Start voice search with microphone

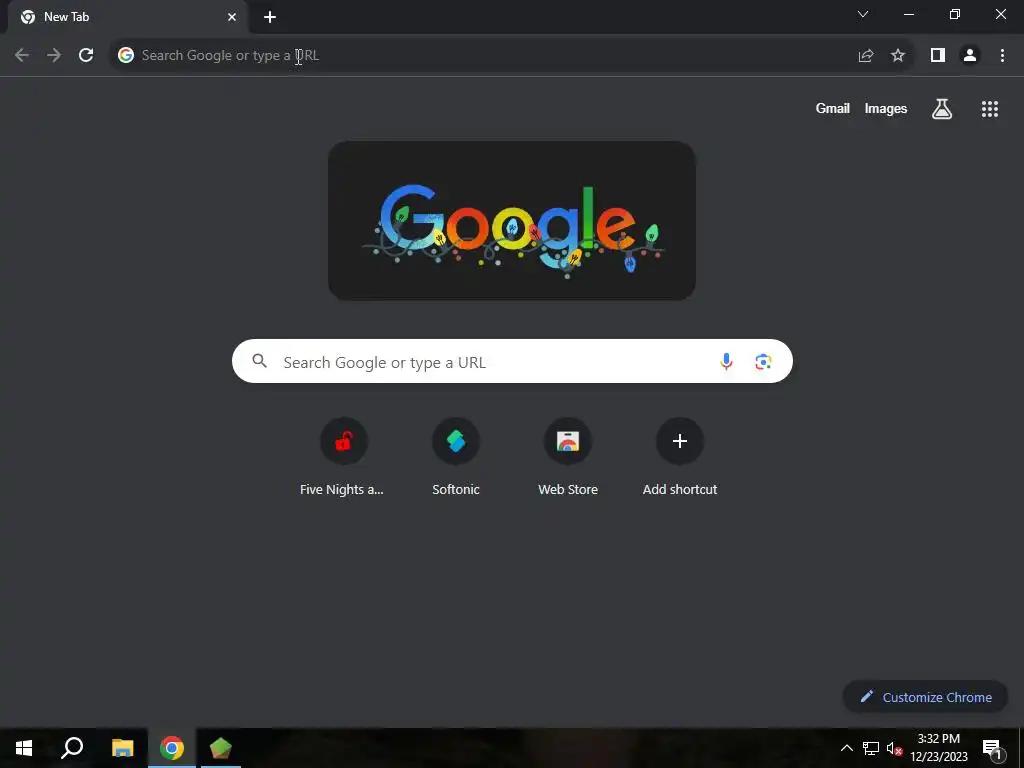pyautogui.click(x=726, y=361)
